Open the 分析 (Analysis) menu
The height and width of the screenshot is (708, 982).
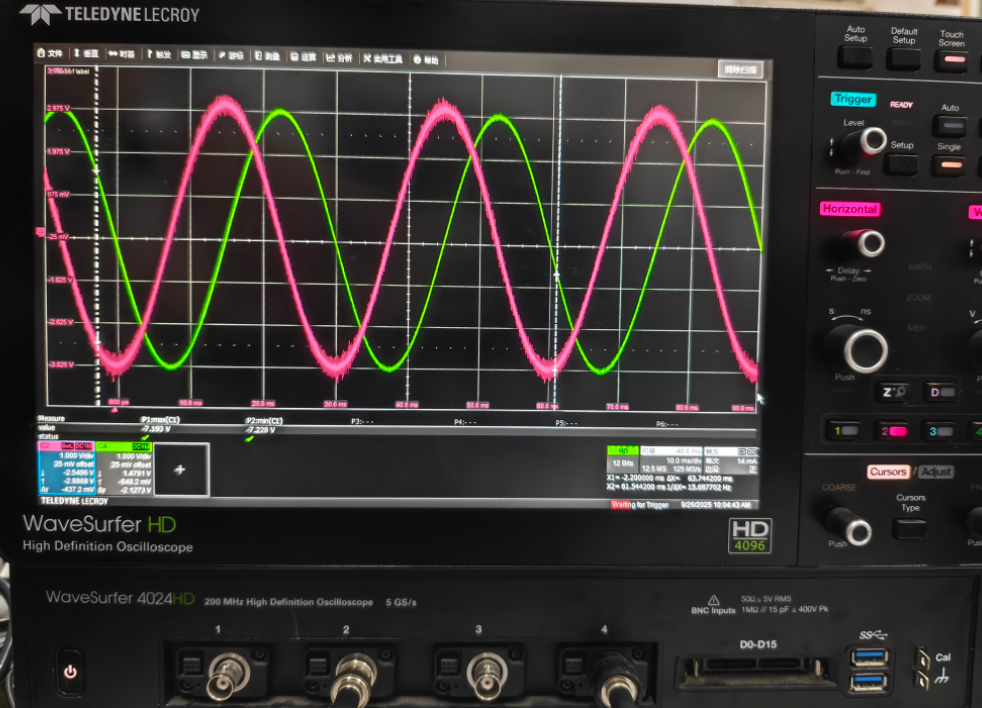(x=339, y=58)
